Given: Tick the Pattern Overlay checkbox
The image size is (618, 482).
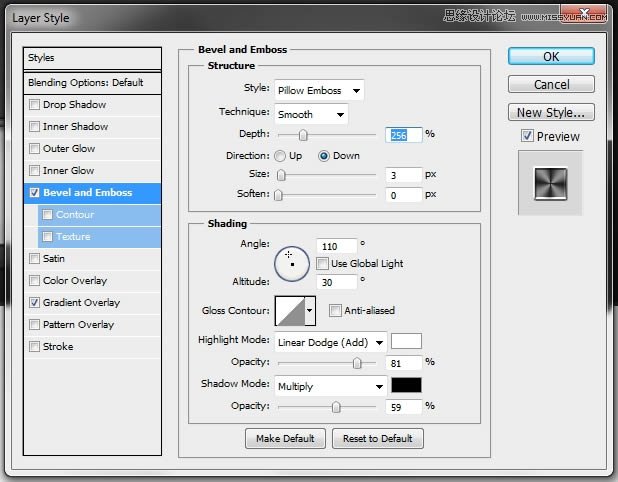Looking at the screenshot, I should 35,325.
